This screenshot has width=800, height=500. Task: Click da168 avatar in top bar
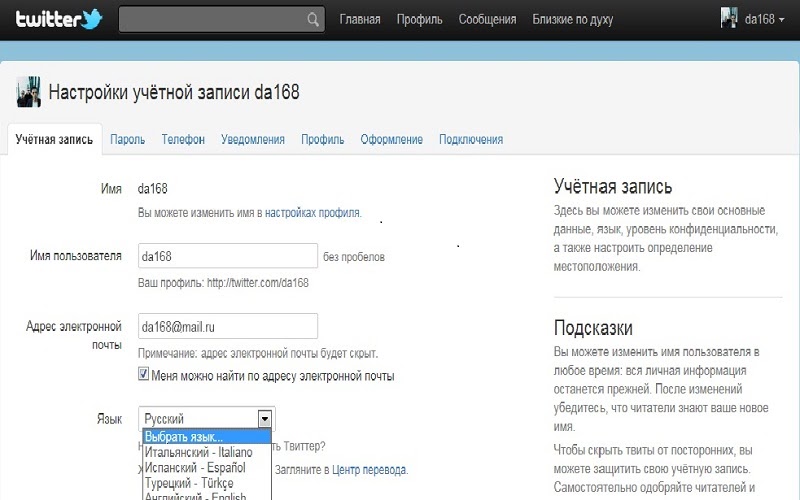(x=729, y=18)
